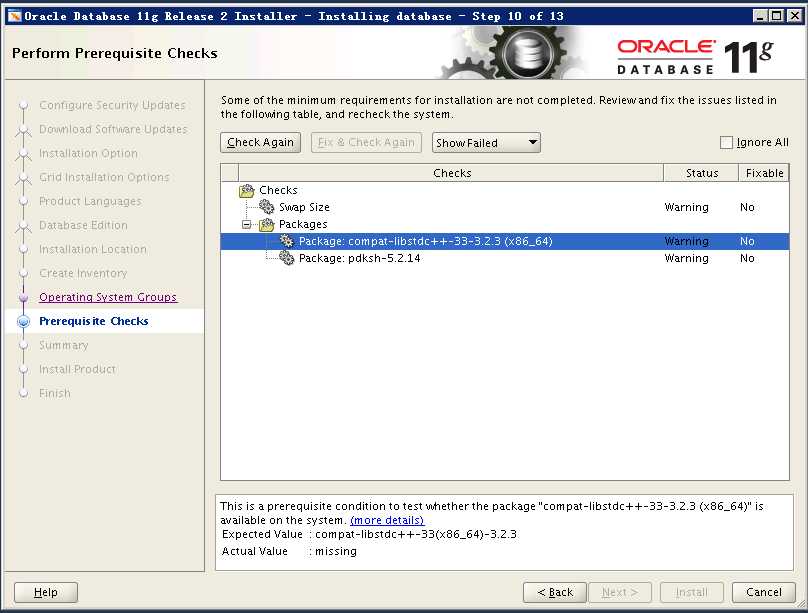
Task: Click Warning status of pdksh package
Action: click(x=686, y=258)
